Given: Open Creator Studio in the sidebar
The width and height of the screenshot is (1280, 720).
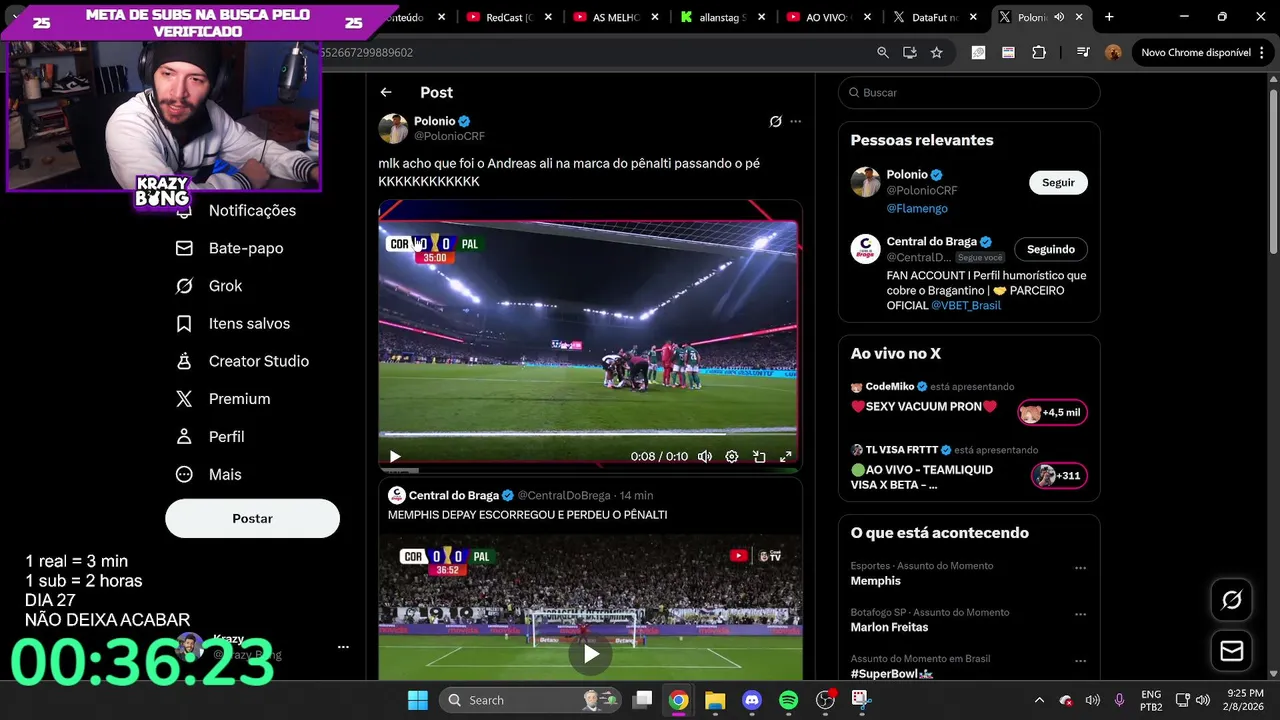Looking at the screenshot, I should point(243,361).
